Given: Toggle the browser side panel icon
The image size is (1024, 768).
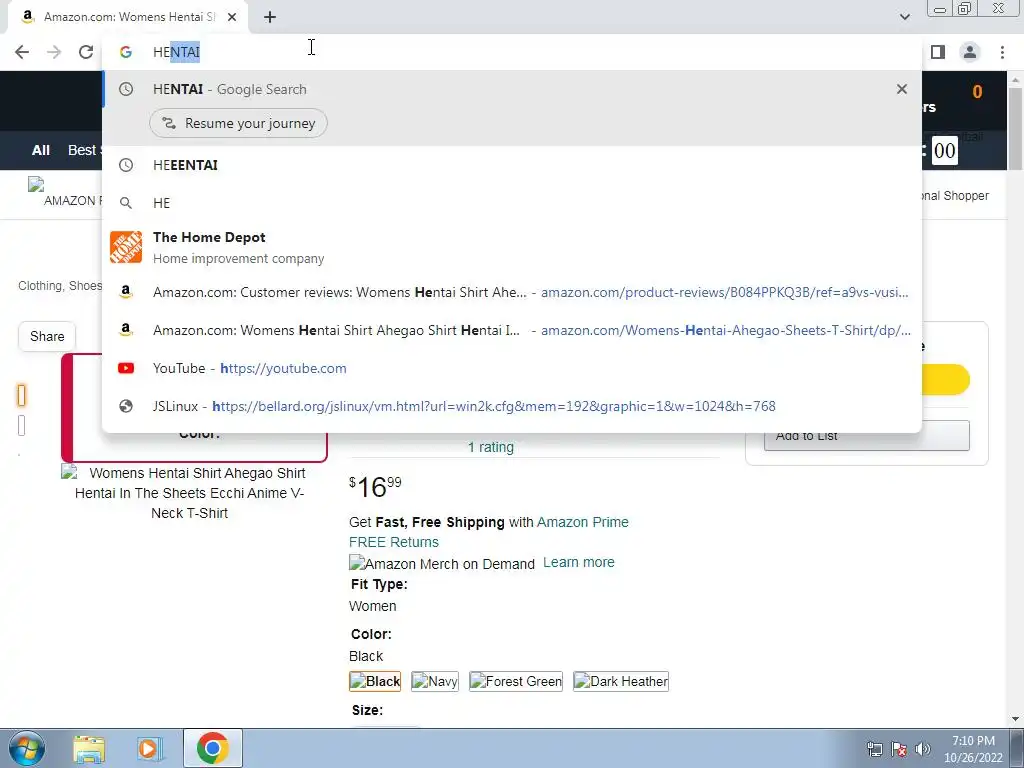Looking at the screenshot, I should pyautogui.click(x=938, y=52).
